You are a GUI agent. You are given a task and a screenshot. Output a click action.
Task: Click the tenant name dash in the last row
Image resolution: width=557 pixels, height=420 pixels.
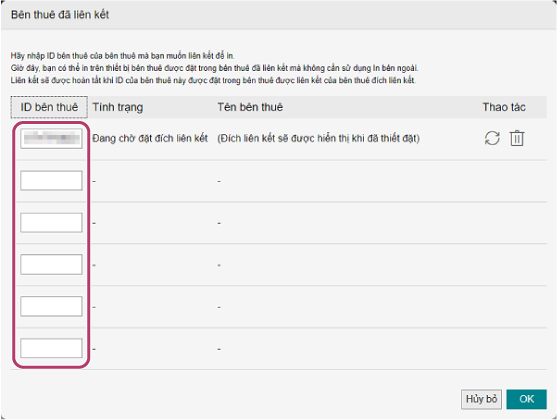pos(219,349)
